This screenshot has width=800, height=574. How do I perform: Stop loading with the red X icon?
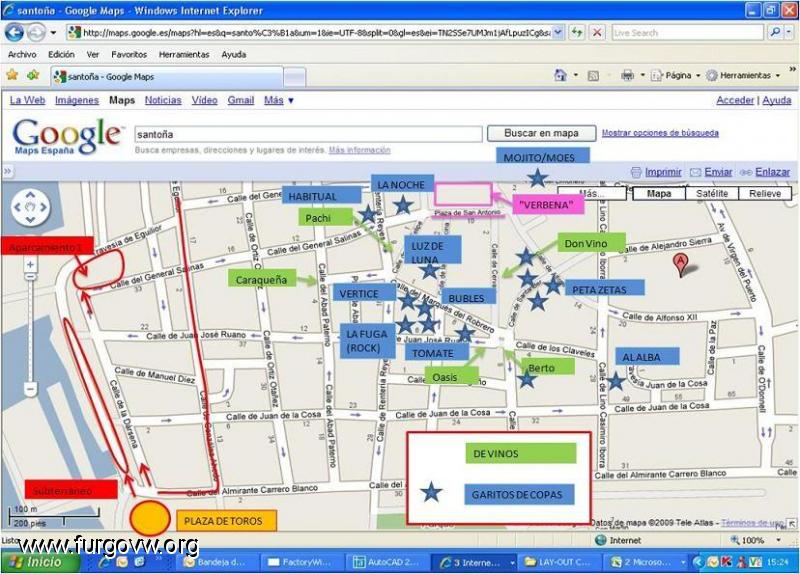pyautogui.click(x=596, y=33)
